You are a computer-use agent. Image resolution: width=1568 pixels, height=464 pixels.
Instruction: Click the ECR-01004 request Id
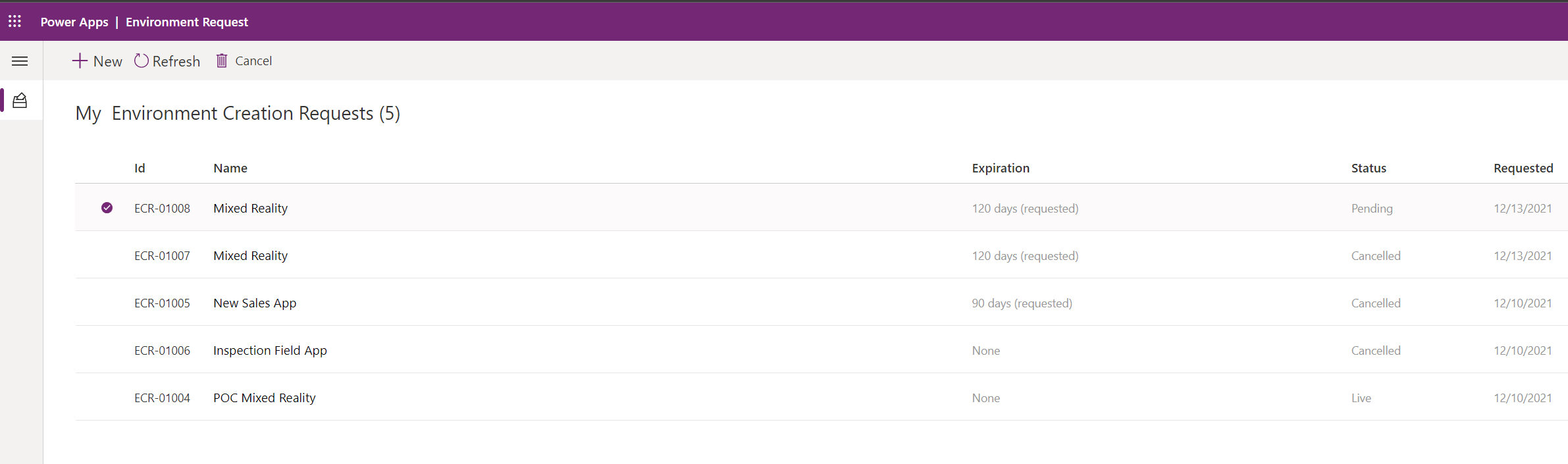[162, 398]
